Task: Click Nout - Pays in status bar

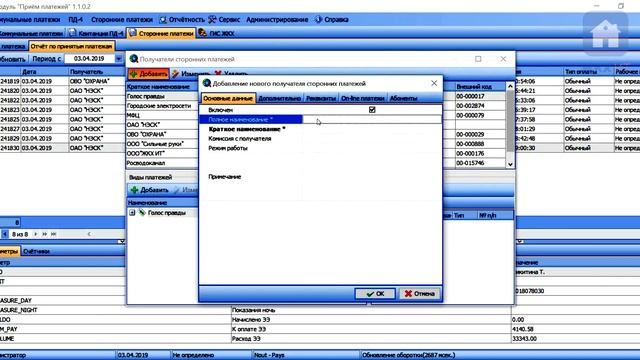Action: coord(269,355)
